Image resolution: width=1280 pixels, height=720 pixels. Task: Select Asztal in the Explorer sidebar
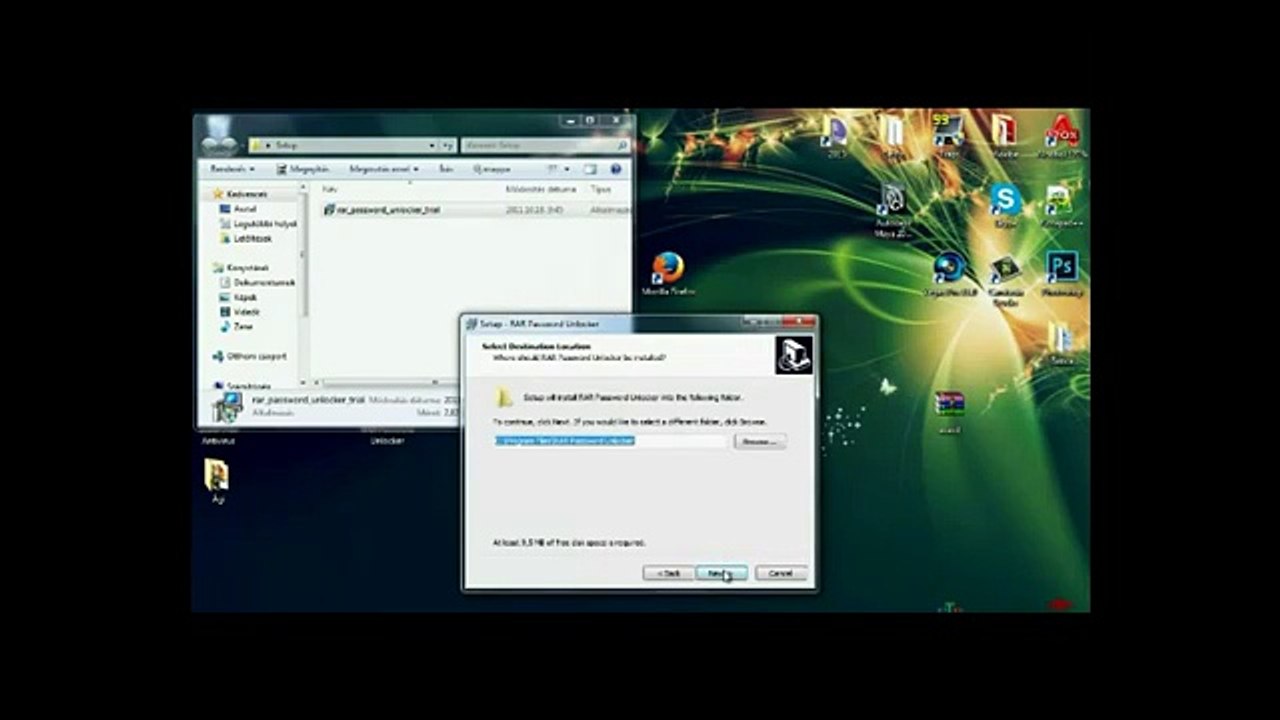point(244,209)
